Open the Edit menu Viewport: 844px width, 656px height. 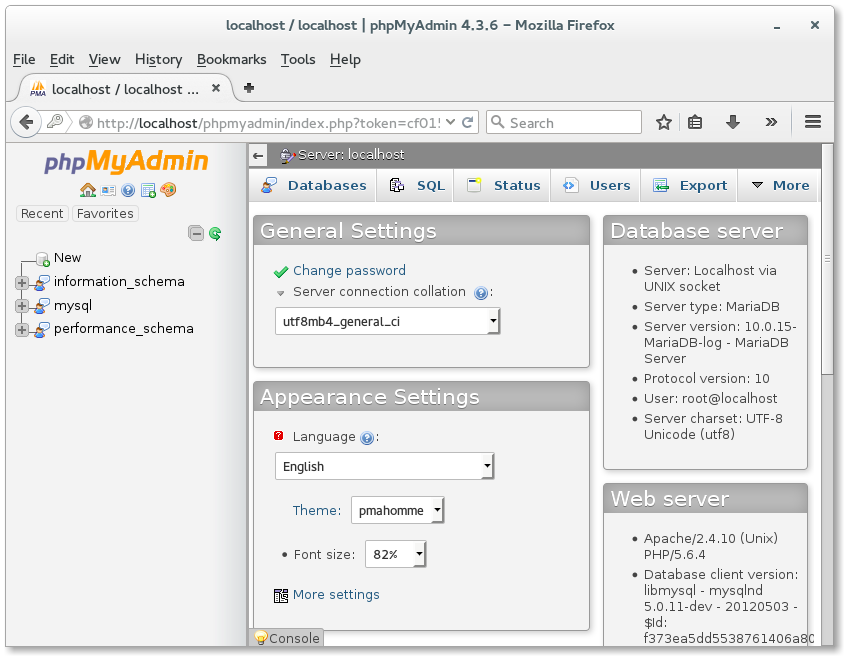(62, 59)
